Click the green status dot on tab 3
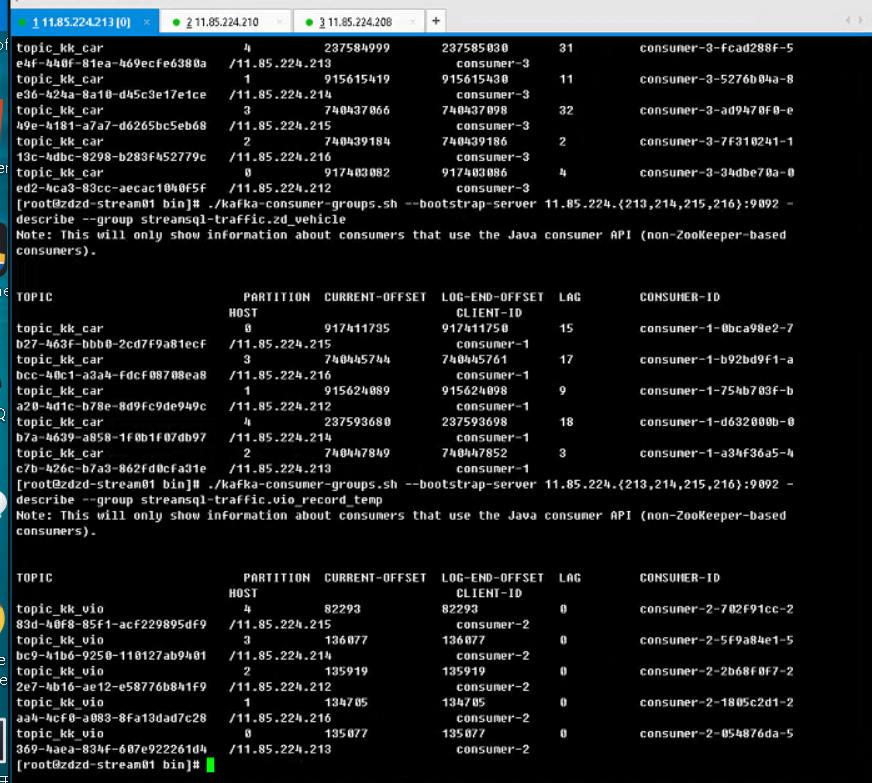The height and width of the screenshot is (783, 872). pyautogui.click(x=310, y=21)
